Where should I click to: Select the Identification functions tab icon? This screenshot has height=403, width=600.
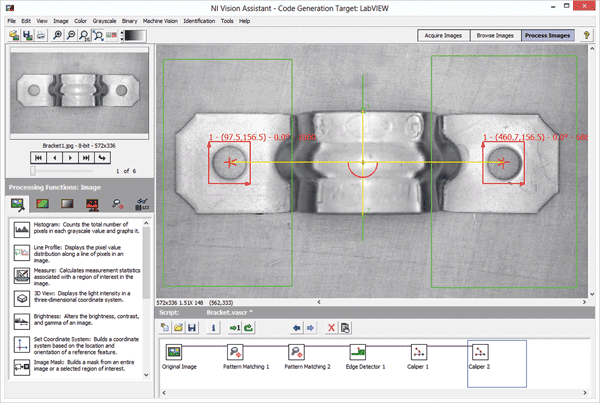click(x=142, y=204)
